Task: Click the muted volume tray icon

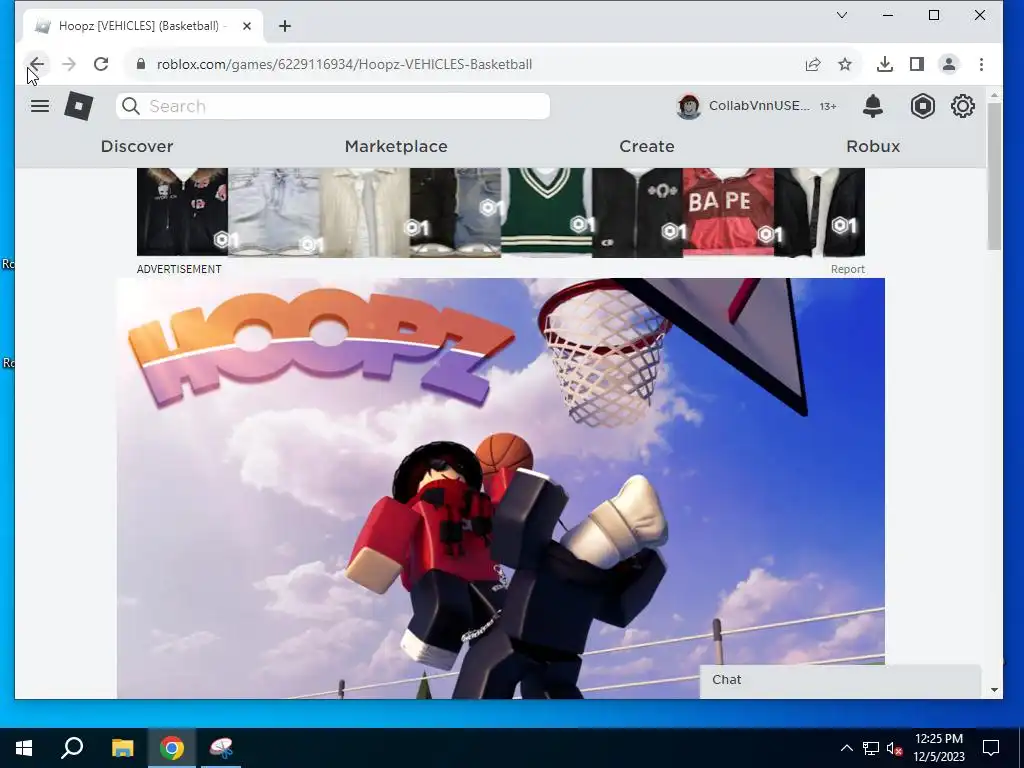Action: (x=894, y=748)
